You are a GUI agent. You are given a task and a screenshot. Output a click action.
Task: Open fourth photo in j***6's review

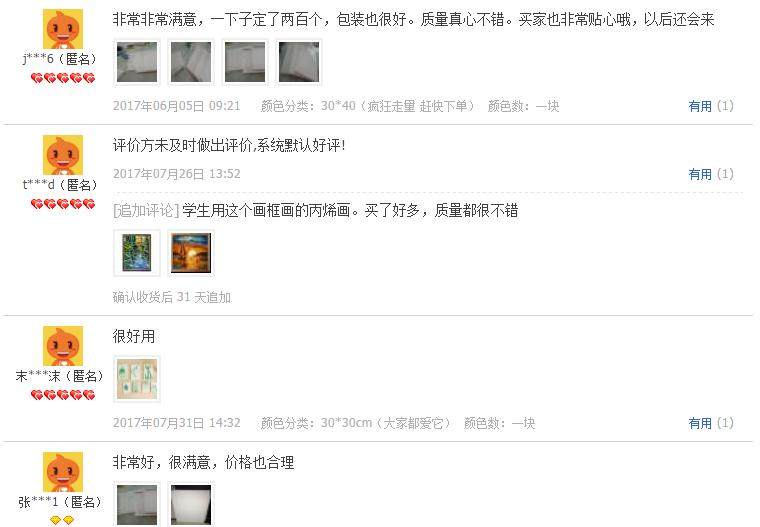click(299, 62)
